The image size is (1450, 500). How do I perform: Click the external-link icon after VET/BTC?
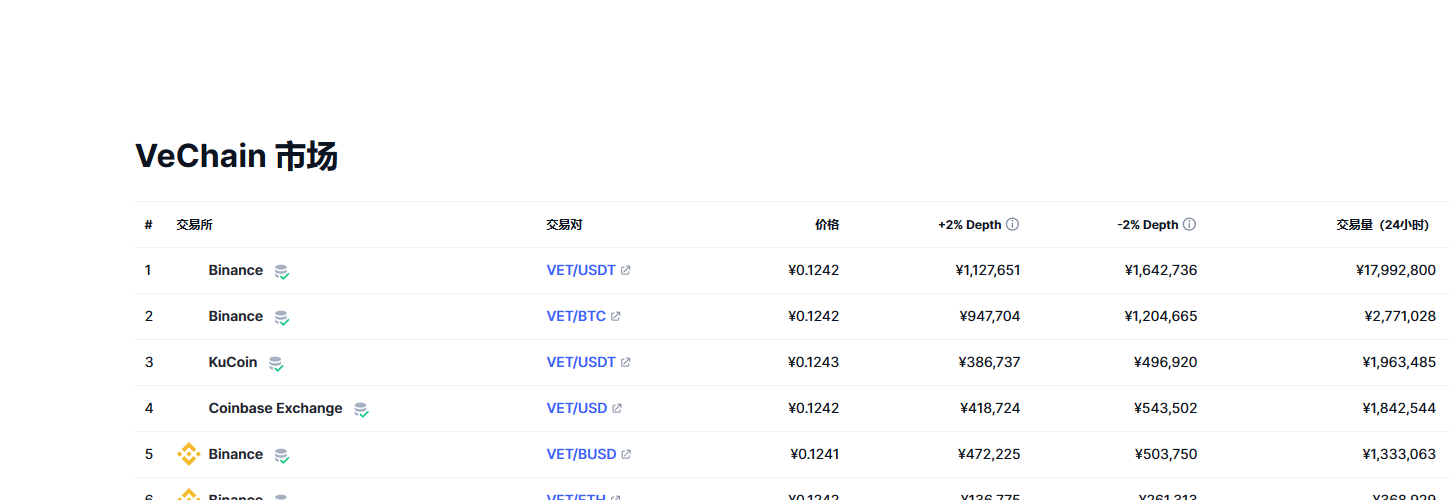pos(616,316)
